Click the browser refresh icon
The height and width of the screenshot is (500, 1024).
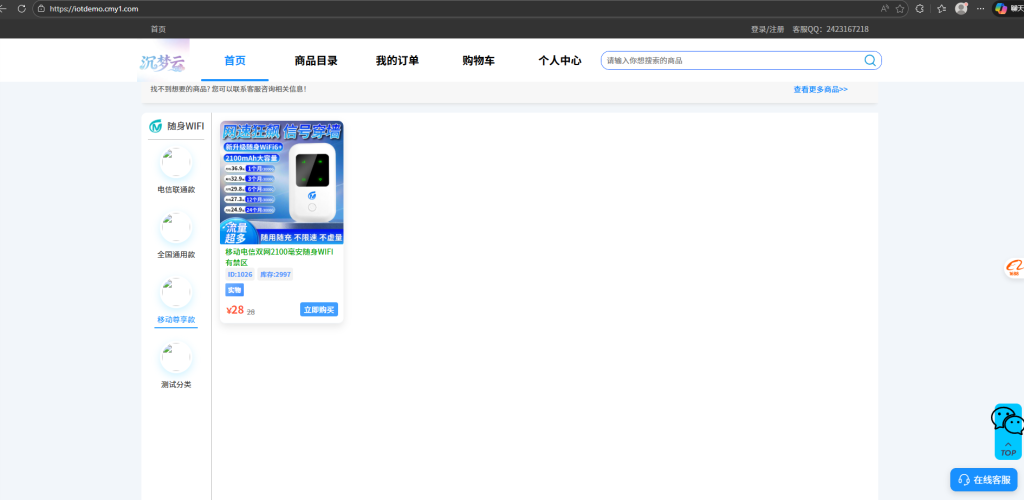(x=22, y=8)
